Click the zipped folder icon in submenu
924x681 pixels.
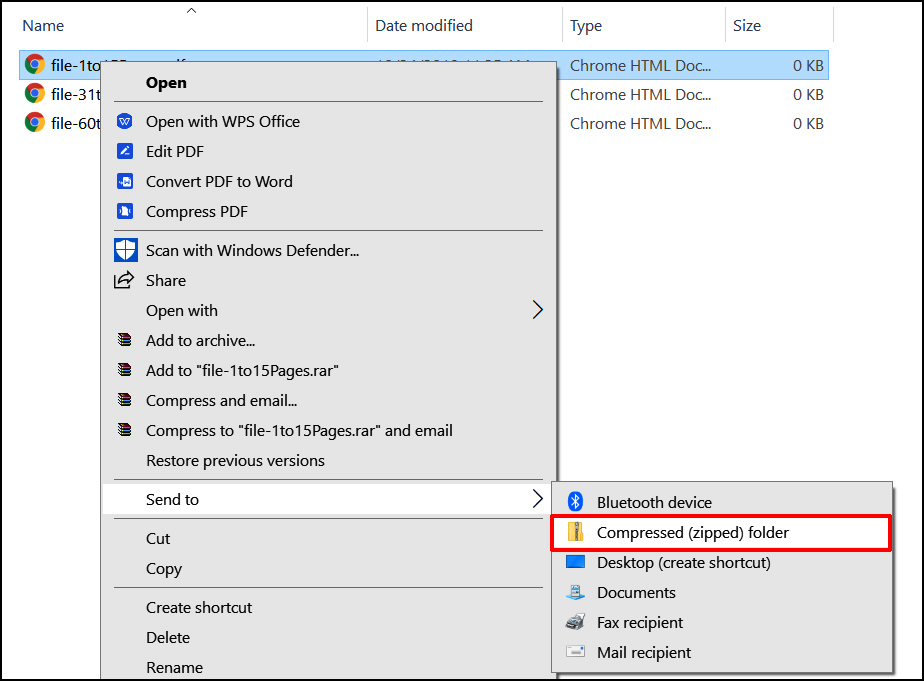pyautogui.click(x=575, y=532)
